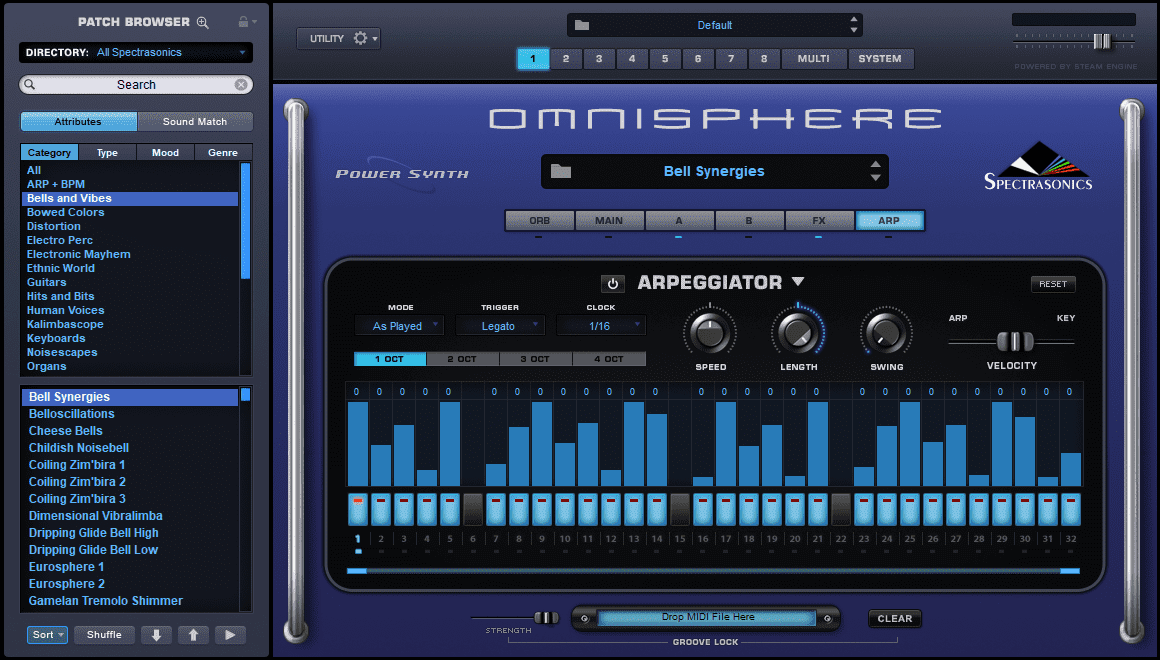Viewport: 1160px width, 660px height.
Task: Adjust the Speed knob
Action: coord(710,332)
